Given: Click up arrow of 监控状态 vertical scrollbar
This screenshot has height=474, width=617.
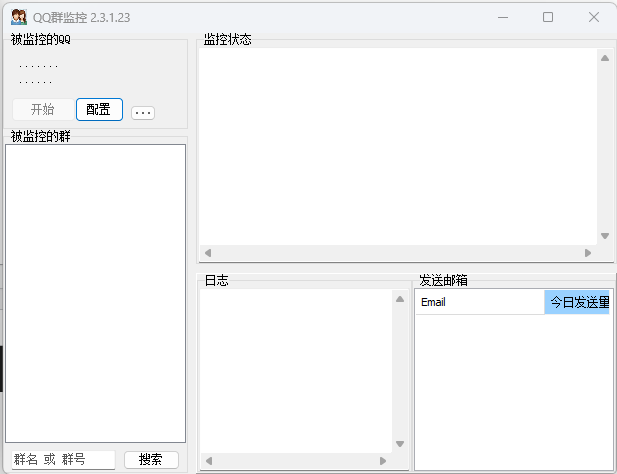Looking at the screenshot, I should (x=604, y=58).
